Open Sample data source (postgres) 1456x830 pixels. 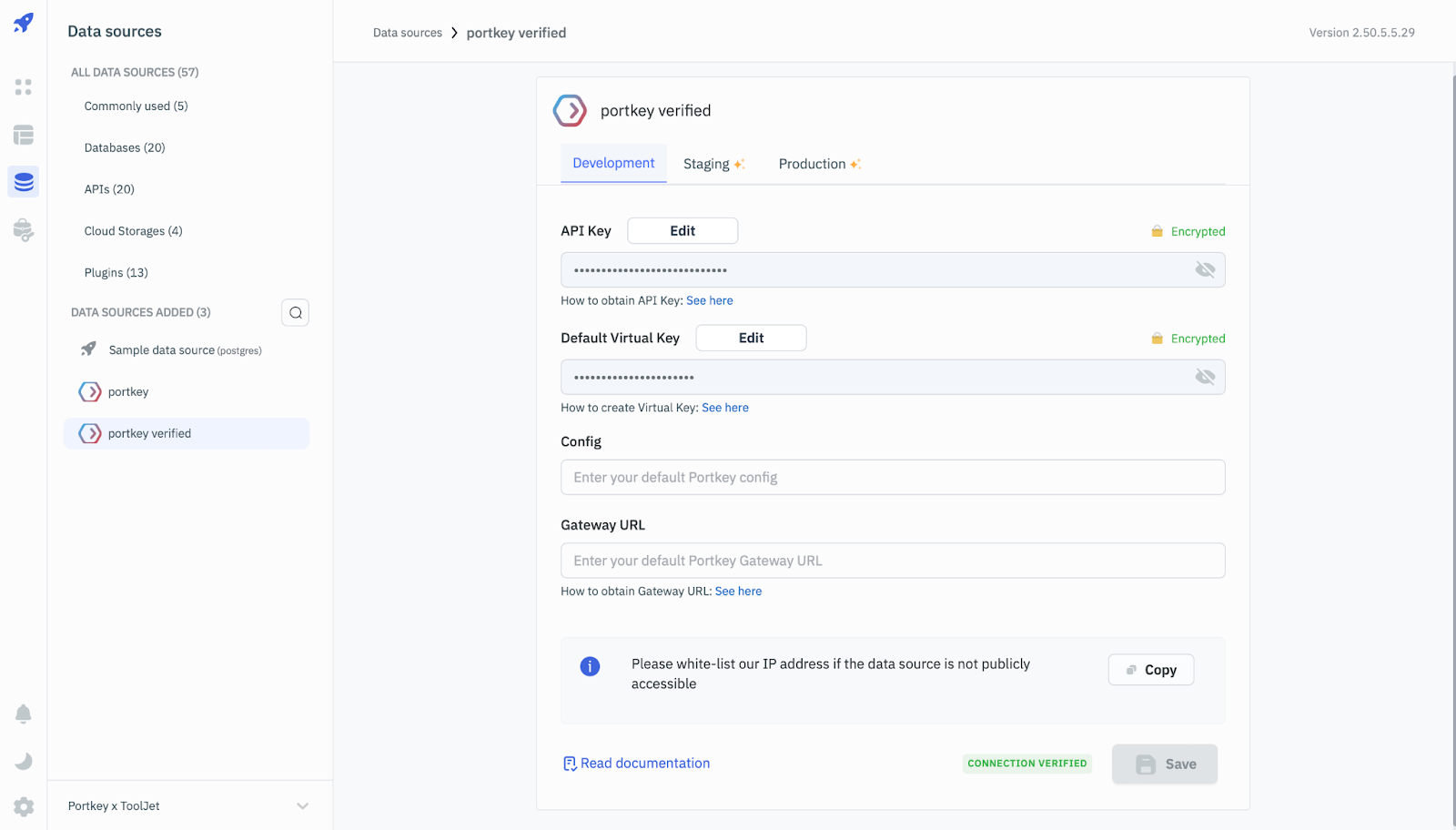tap(187, 350)
